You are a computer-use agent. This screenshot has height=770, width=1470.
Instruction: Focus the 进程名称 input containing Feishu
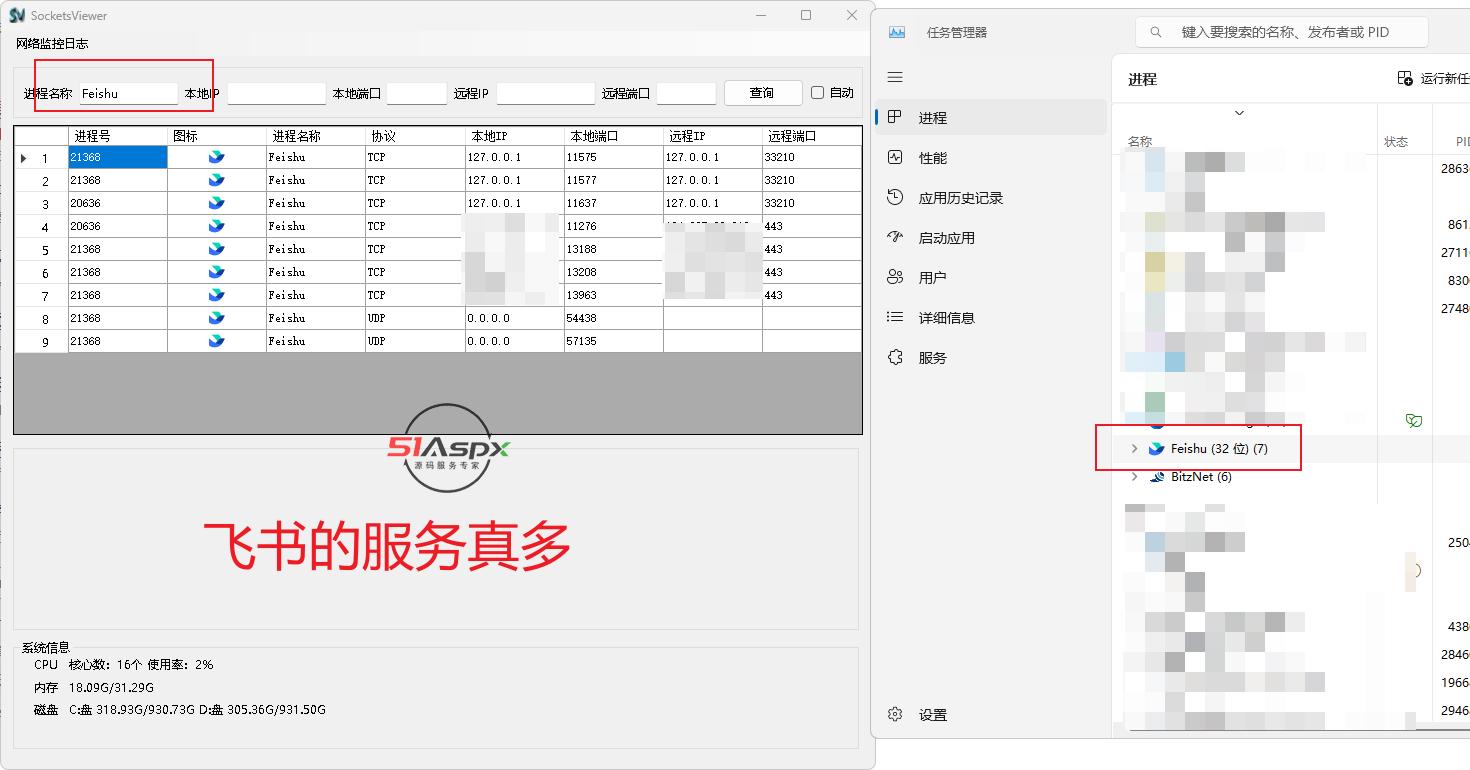tap(127, 93)
